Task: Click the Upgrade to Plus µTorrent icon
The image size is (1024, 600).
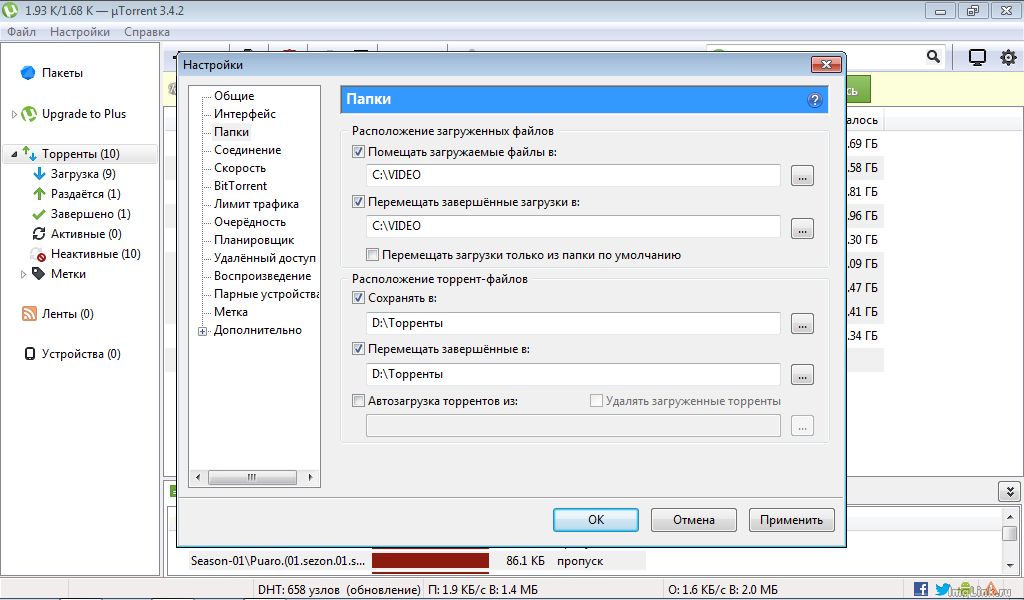Action: click(x=29, y=114)
